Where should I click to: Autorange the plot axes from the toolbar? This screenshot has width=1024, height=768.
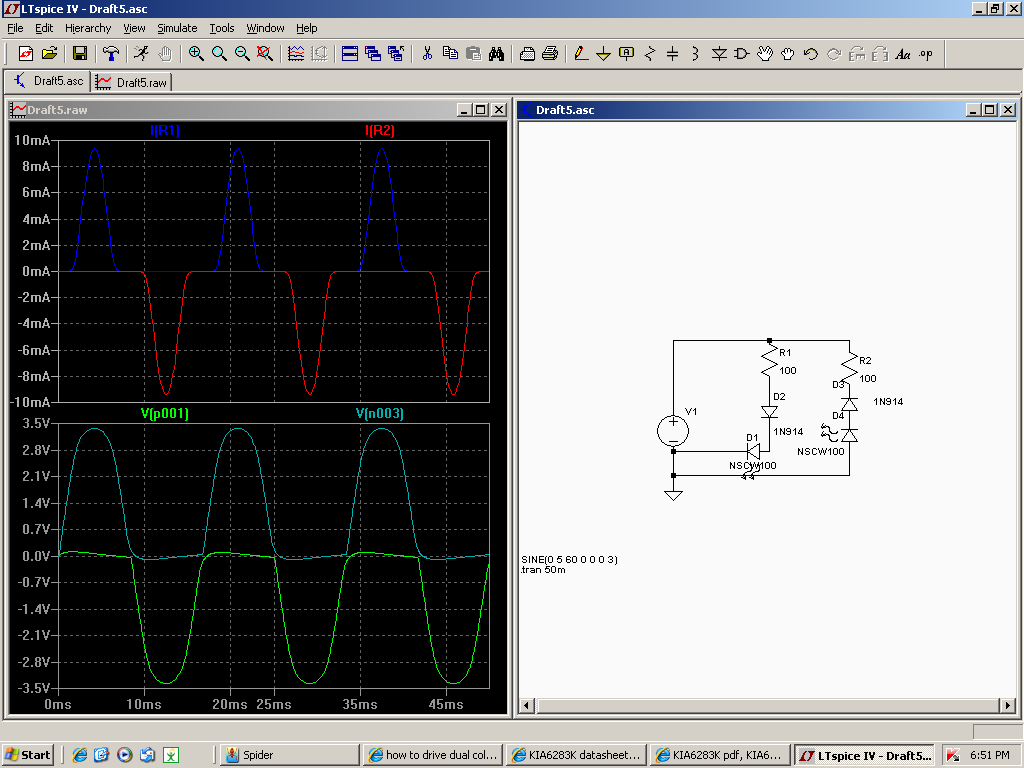[296, 54]
